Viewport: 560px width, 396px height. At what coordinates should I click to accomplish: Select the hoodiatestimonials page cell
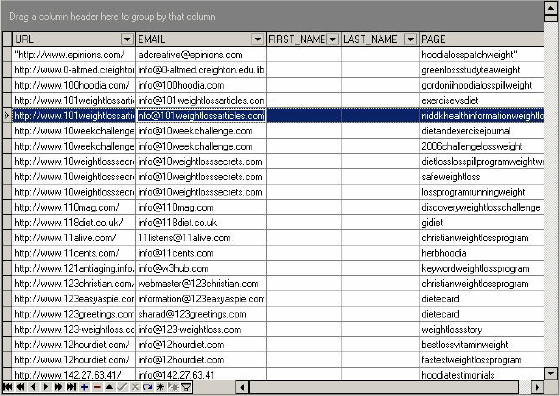(482, 374)
